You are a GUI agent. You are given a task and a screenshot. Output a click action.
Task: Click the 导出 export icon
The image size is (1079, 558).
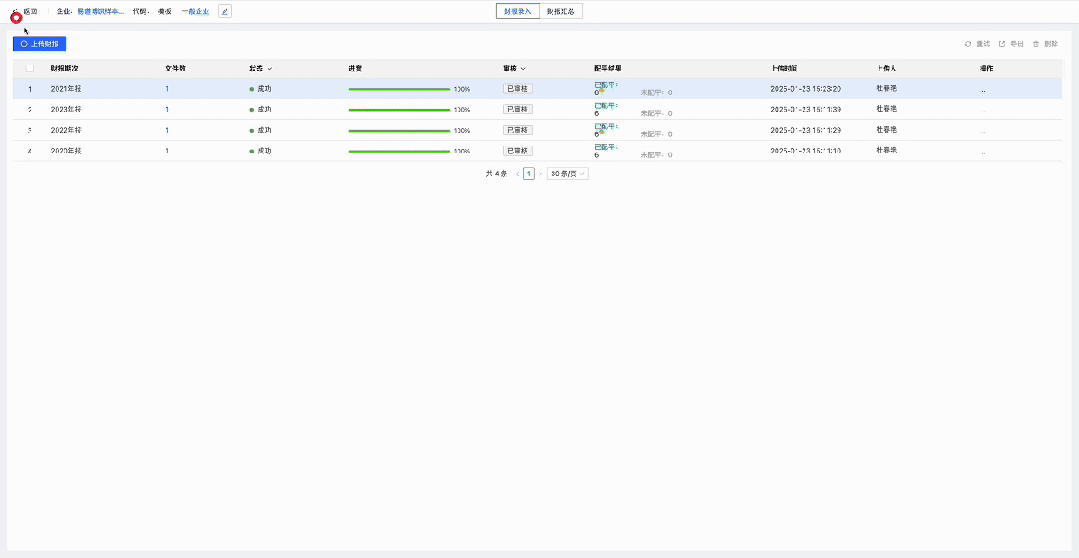coord(1002,44)
